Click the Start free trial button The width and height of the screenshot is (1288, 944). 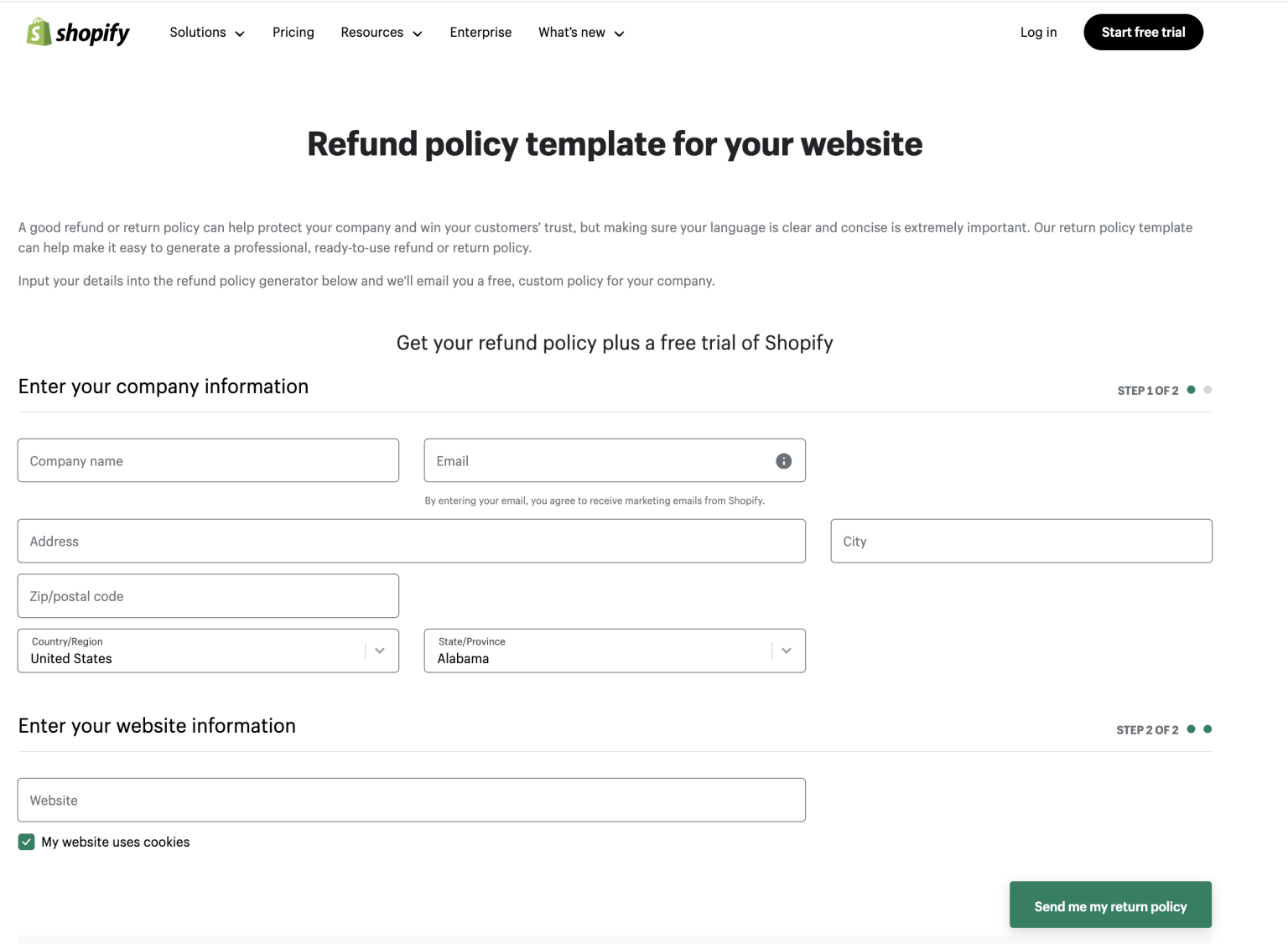pos(1143,32)
